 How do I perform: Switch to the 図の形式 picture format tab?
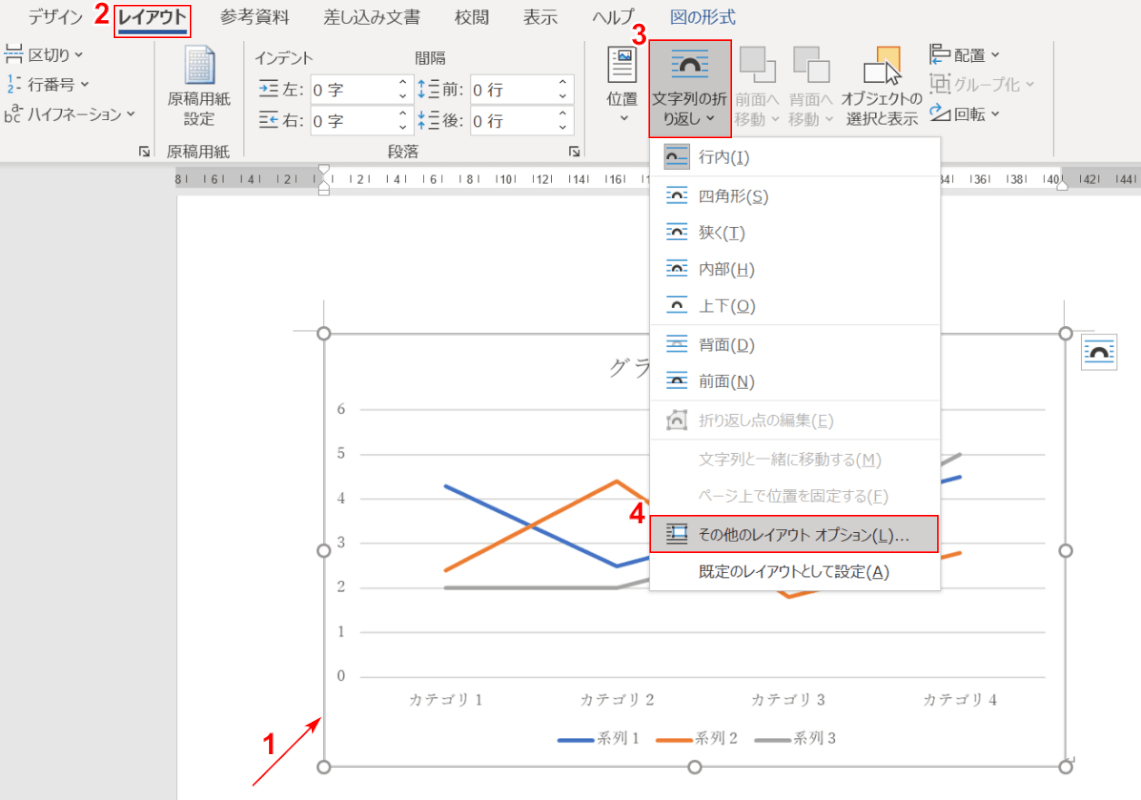point(702,17)
